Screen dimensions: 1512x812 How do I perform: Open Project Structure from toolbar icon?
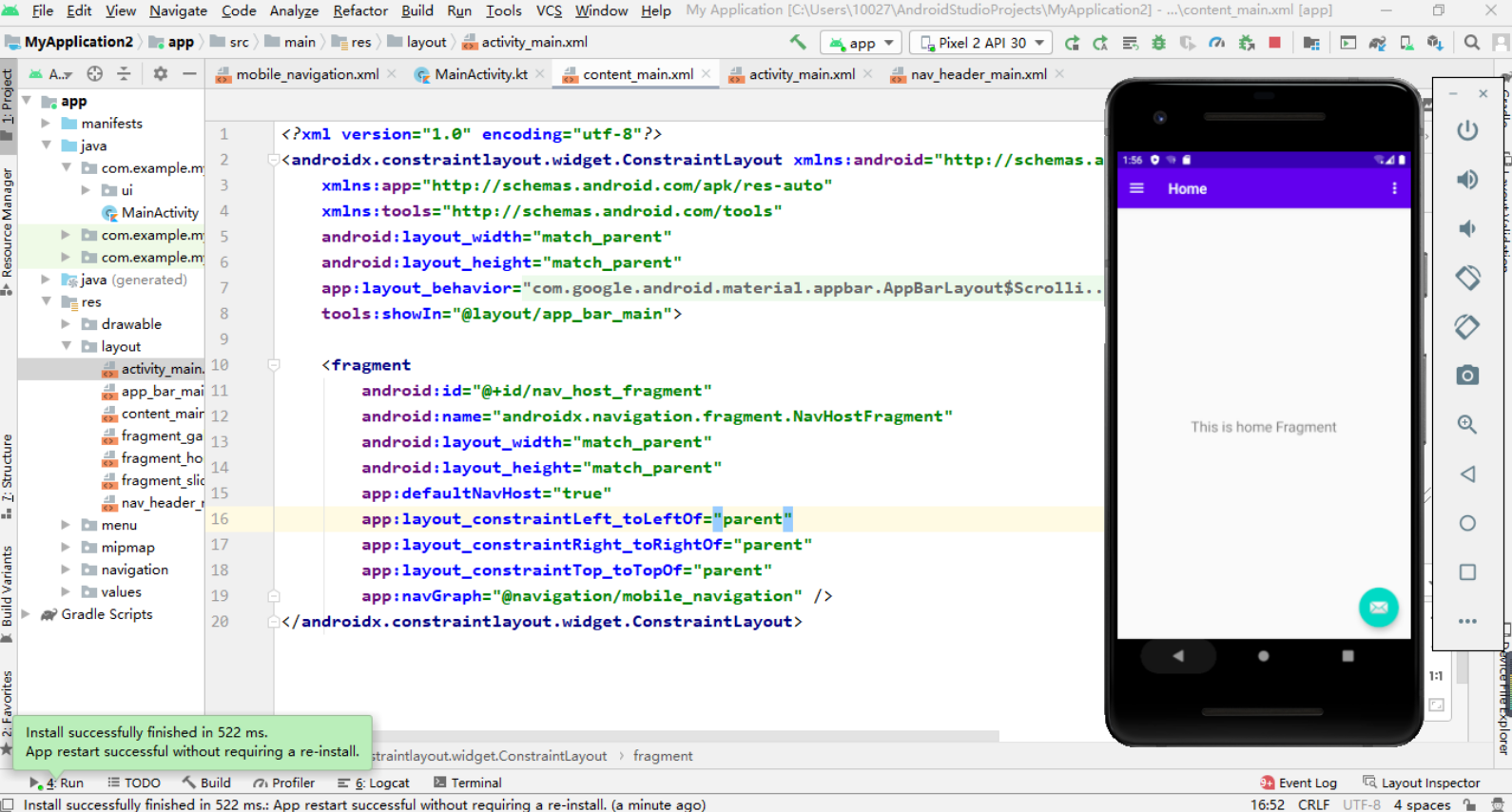(1311, 43)
